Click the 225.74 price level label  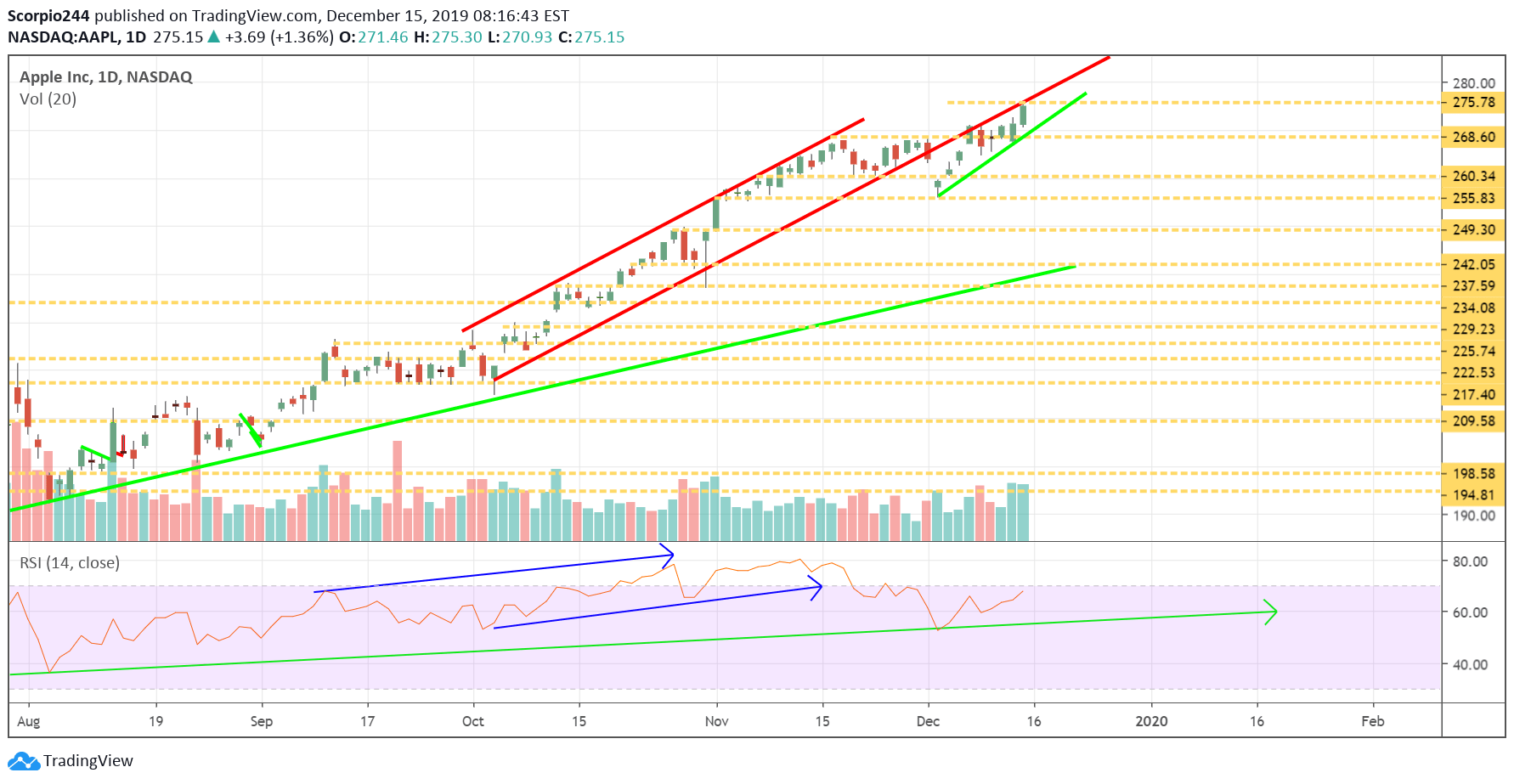(1473, 352)
